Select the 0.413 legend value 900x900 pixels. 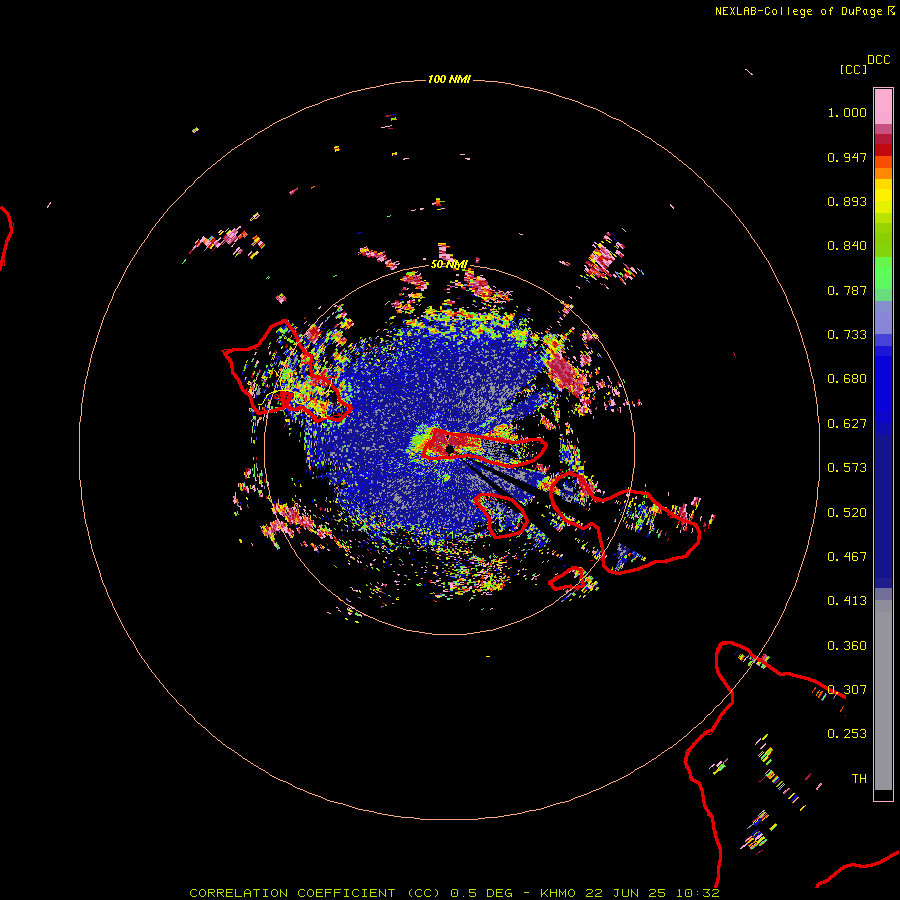click(847, 601)
